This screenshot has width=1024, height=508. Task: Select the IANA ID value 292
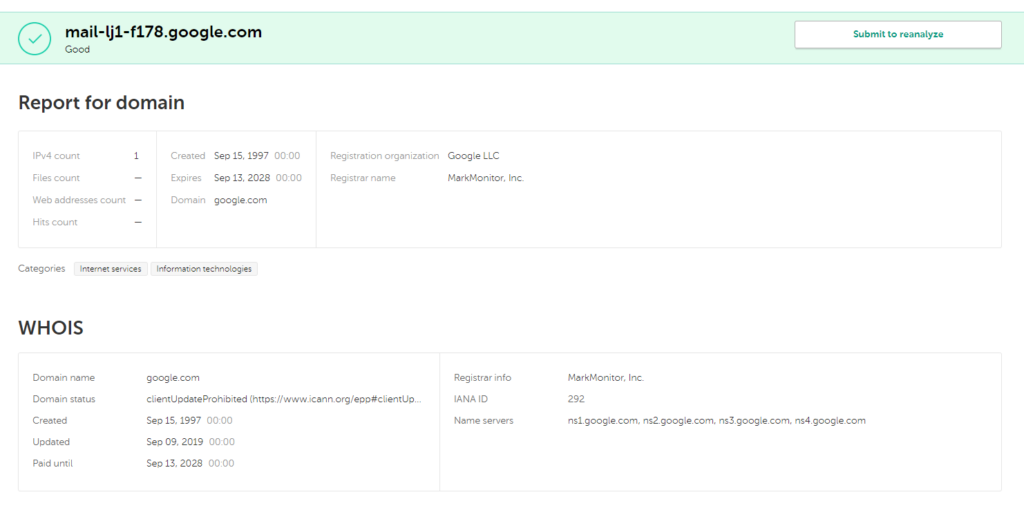tap(576, 399)
